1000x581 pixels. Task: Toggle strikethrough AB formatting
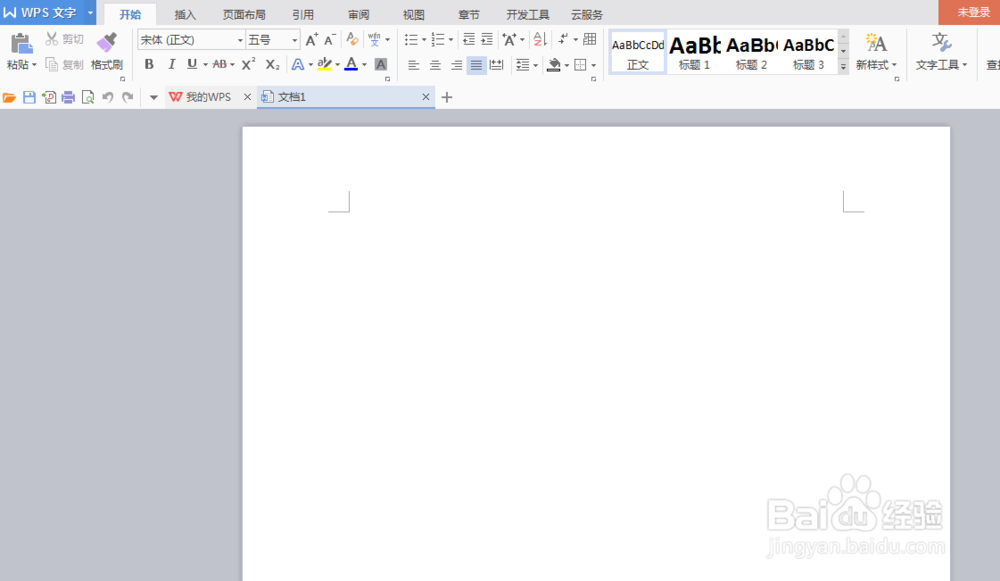[219, 64]
